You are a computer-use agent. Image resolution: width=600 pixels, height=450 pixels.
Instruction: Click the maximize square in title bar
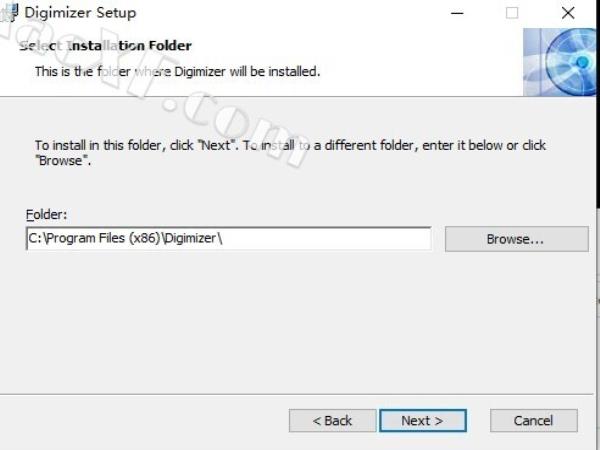512,13
